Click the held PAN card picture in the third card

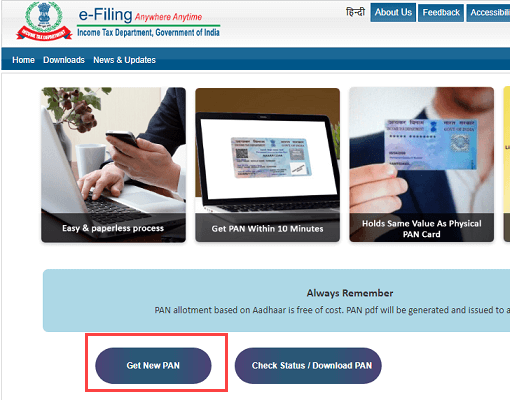(x=431, y=144)
